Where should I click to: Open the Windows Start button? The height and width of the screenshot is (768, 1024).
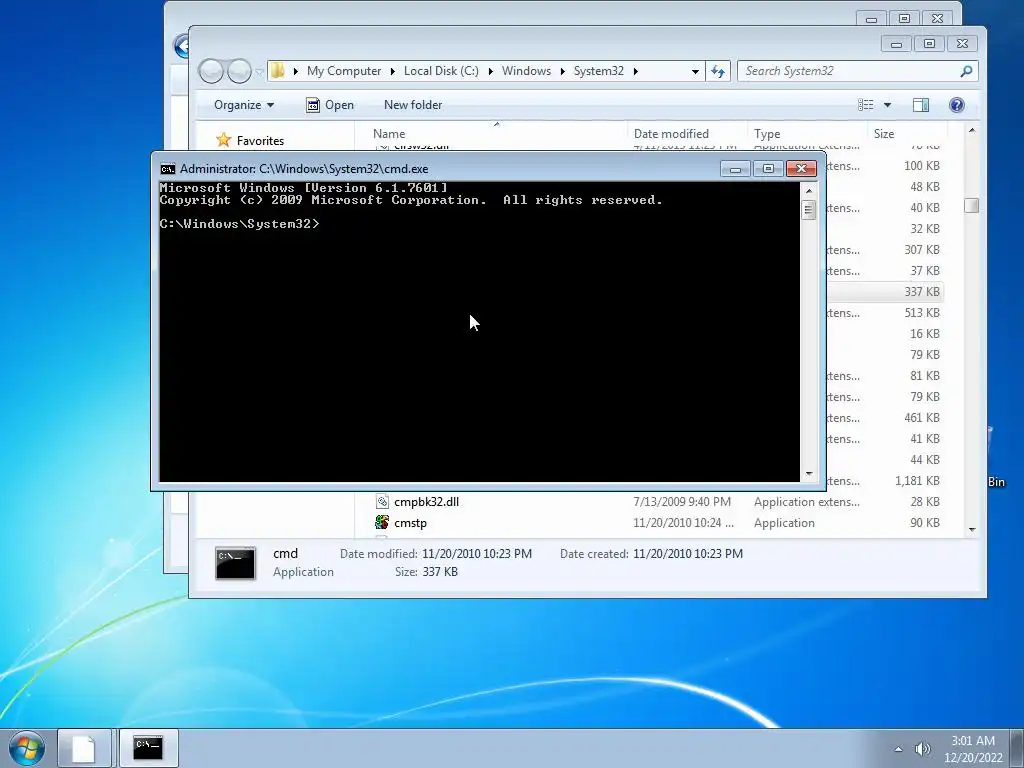27,748
